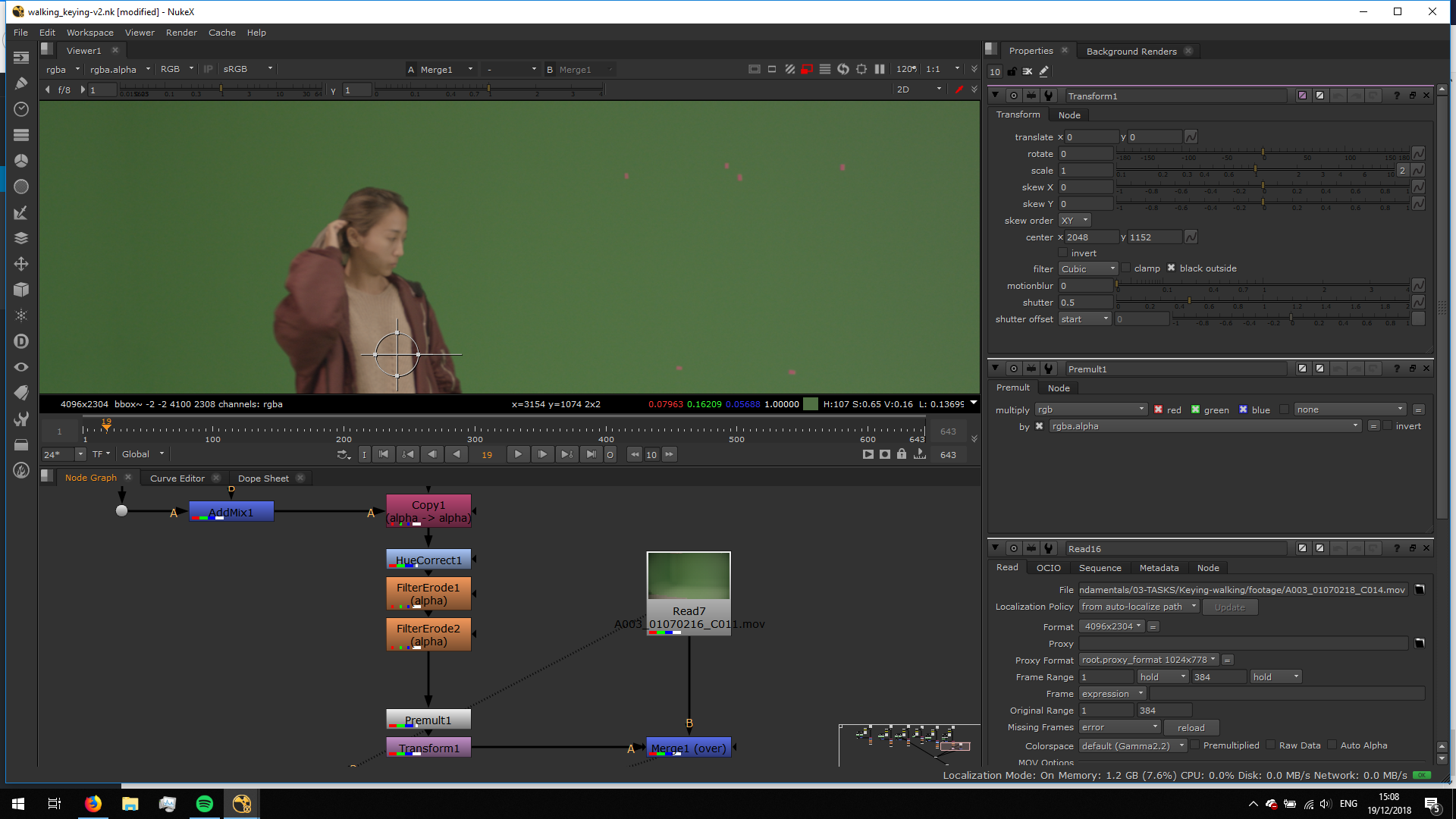Viewport: 1456px width, 819px height.
Task: Click the translate animation curve icon
Action: [x=1191, y=137]
